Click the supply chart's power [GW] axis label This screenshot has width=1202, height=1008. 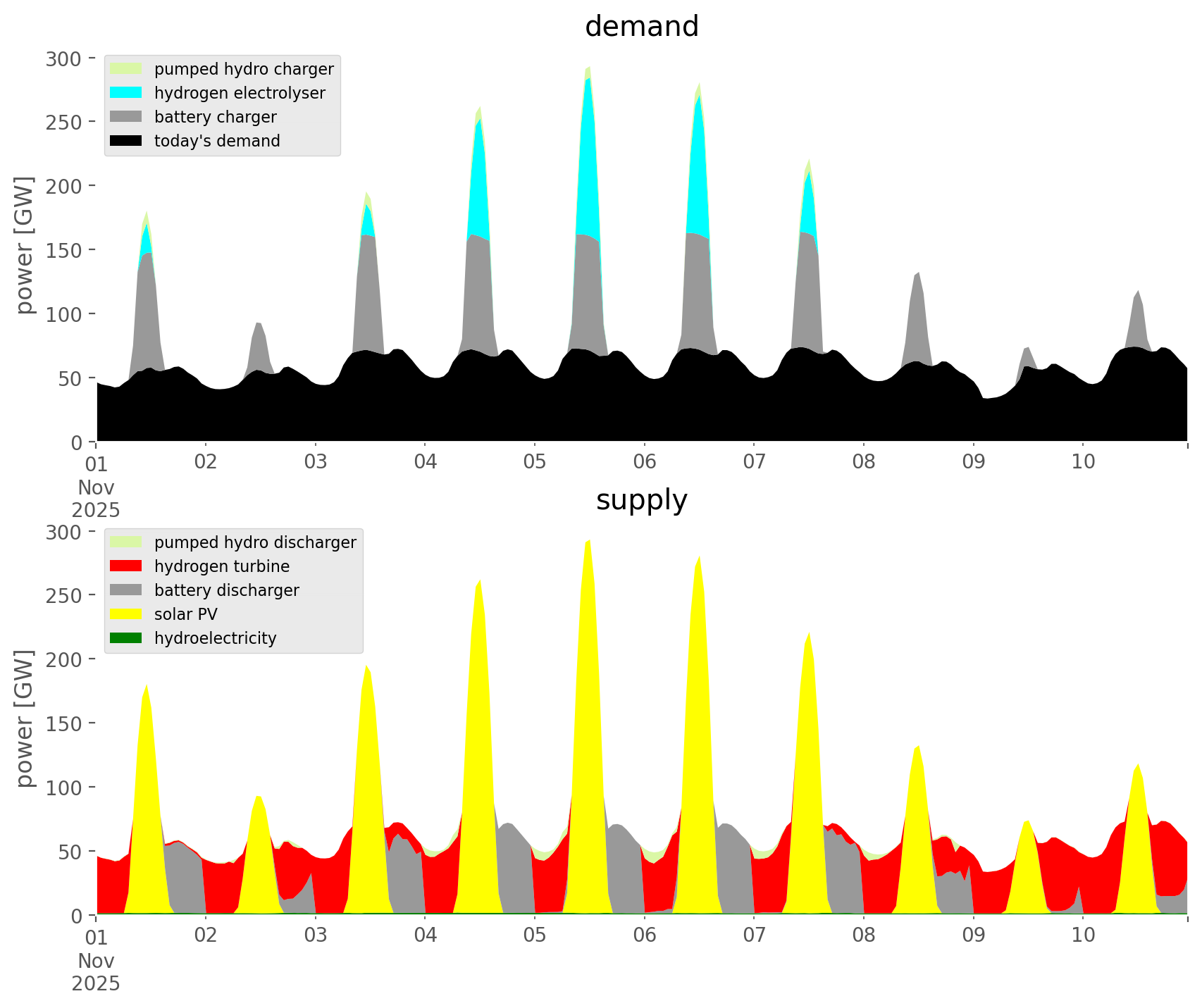pos(25,718)
